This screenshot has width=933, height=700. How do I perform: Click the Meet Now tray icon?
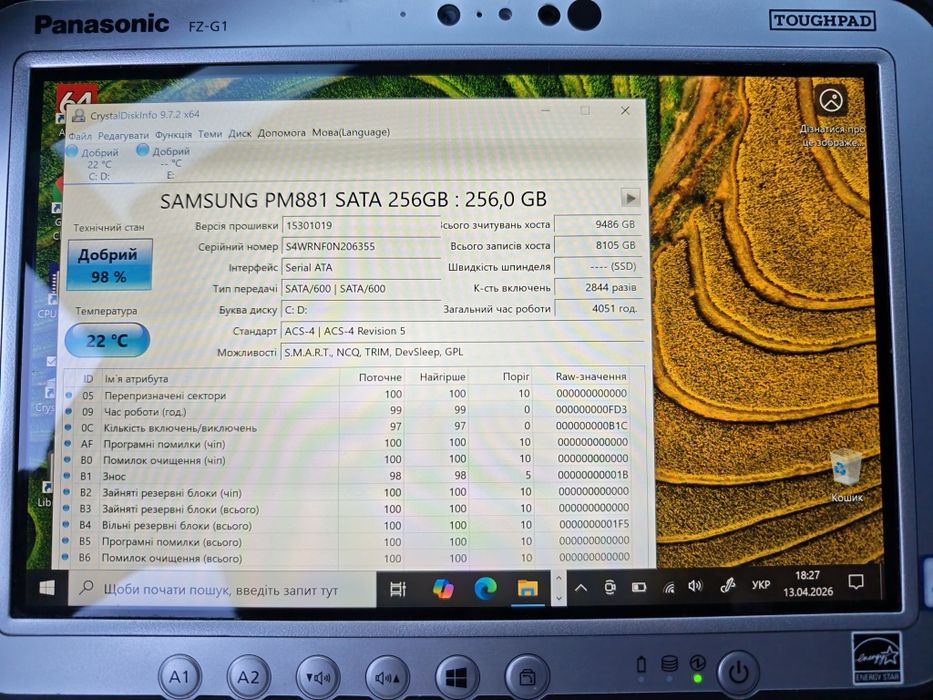(x=609, y=588)
